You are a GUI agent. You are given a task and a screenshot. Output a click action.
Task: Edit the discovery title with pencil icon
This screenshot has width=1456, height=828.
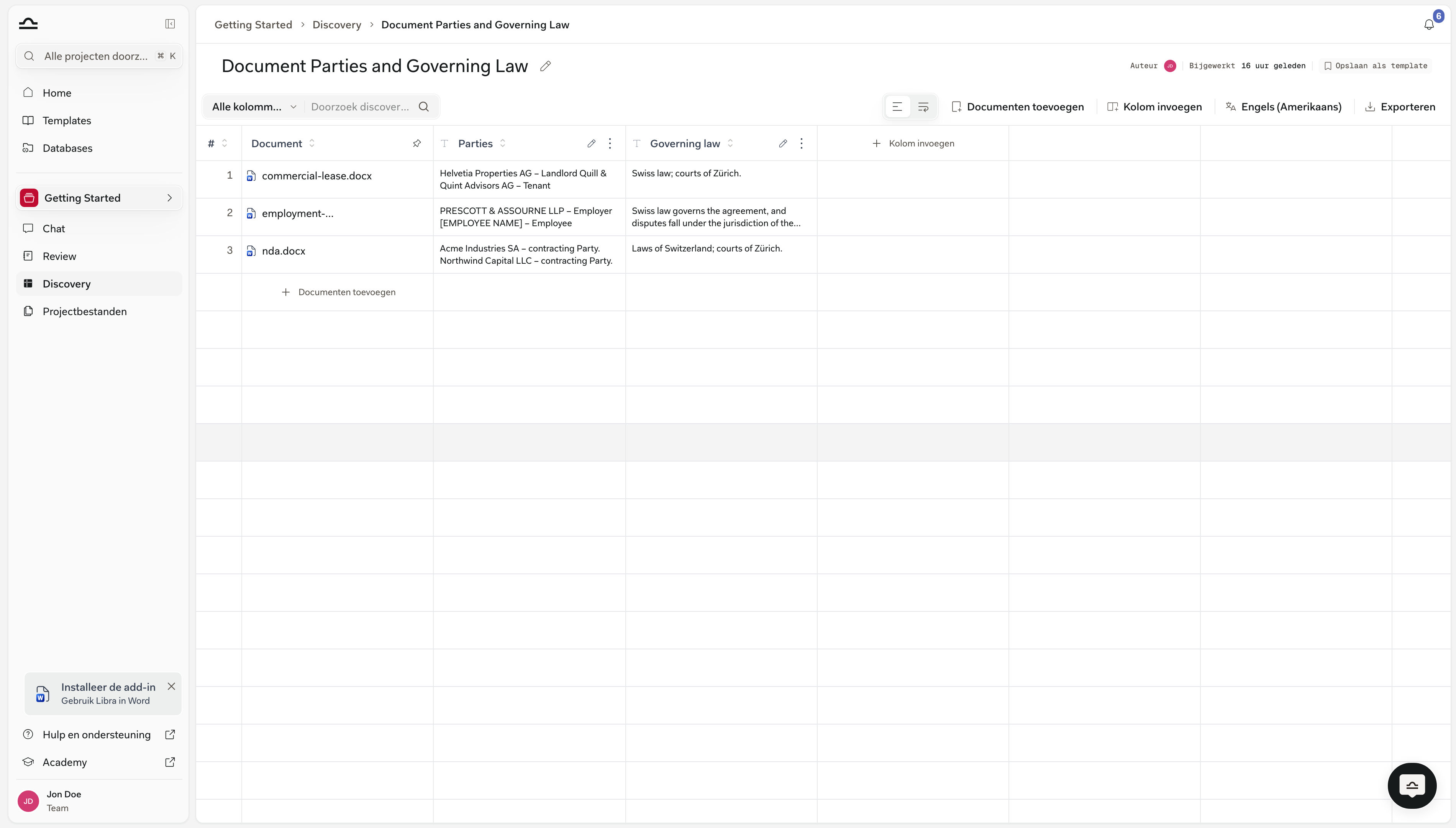tap(546, 67)
